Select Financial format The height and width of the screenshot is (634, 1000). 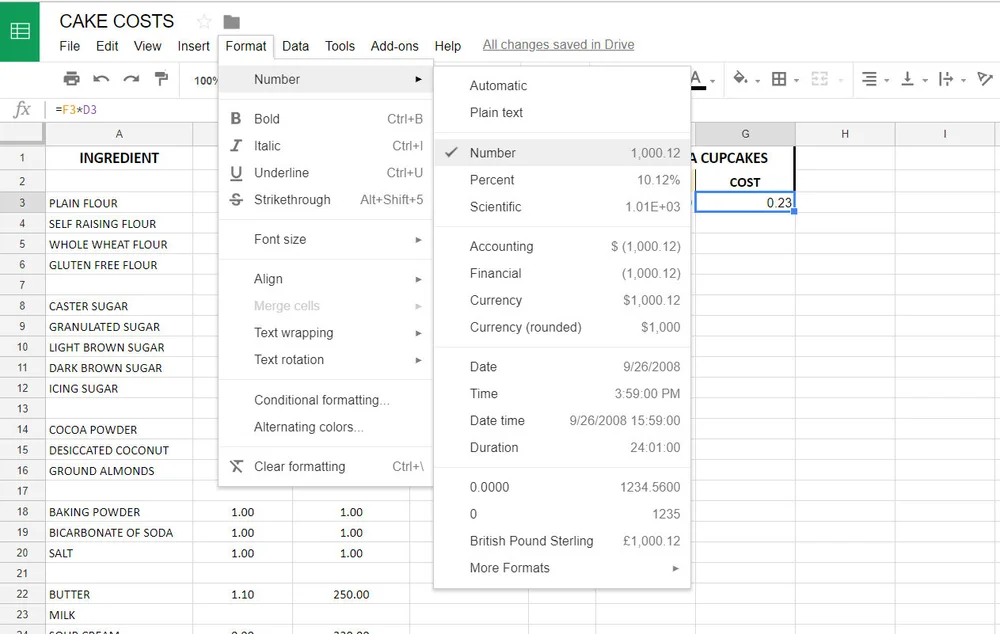[x=562, y=273]
